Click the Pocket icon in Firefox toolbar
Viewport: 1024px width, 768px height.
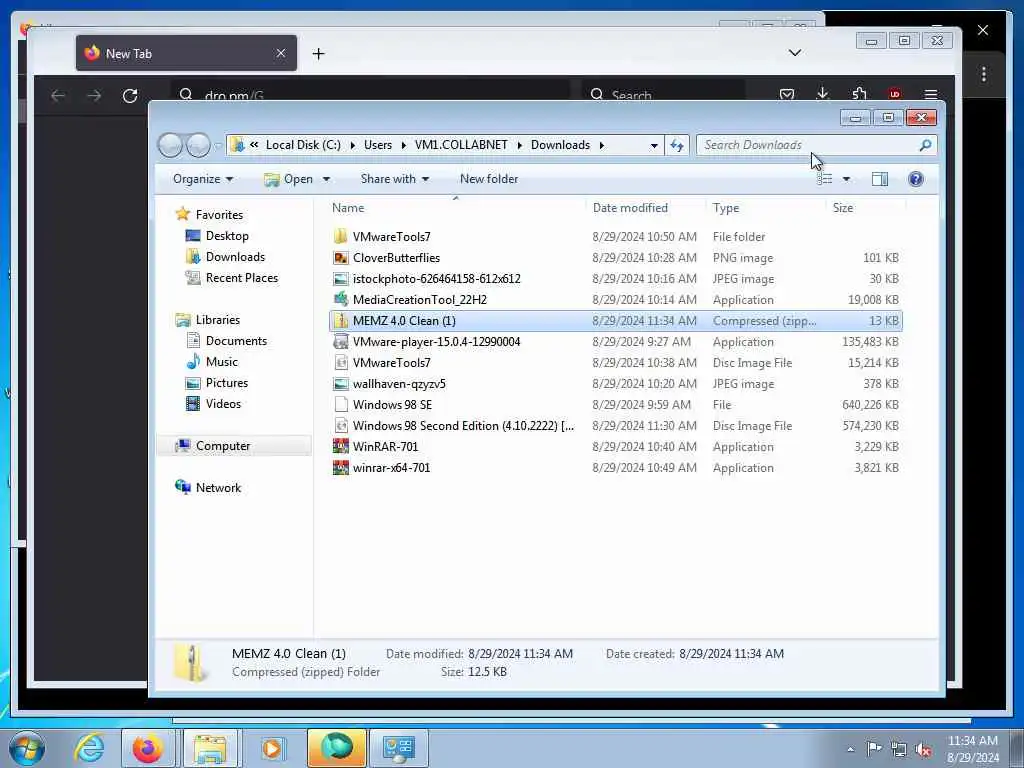pos(787,95)
